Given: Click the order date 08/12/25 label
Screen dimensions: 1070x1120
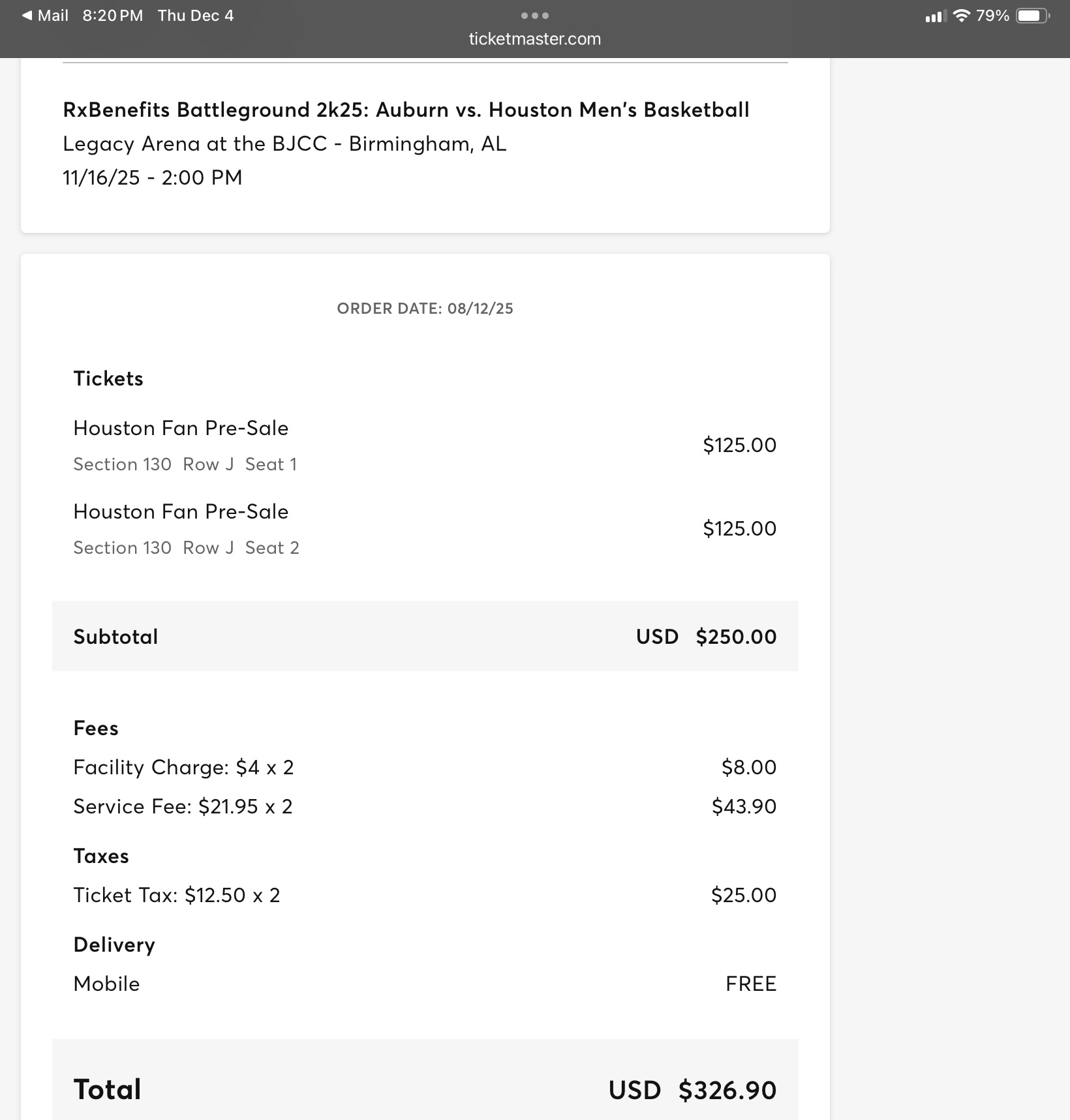Looking at the screenshot, I should coord(425,309).
